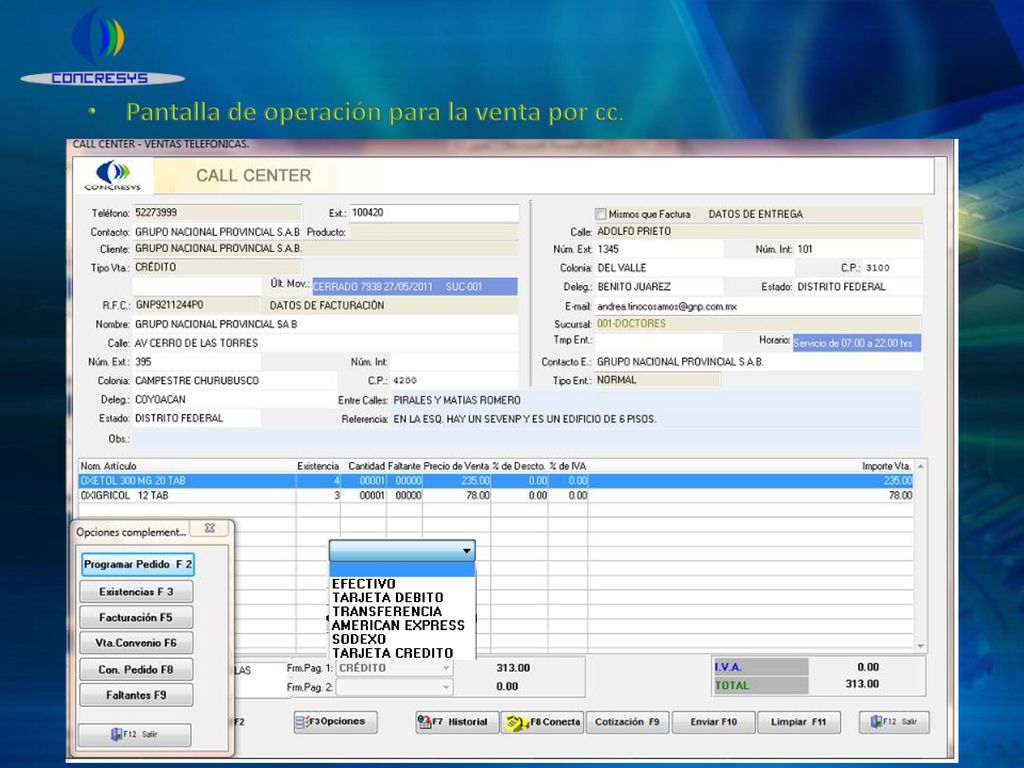Click the billing Núm. Ext. field 395
1024x768 pixels.
pos(197,362)
